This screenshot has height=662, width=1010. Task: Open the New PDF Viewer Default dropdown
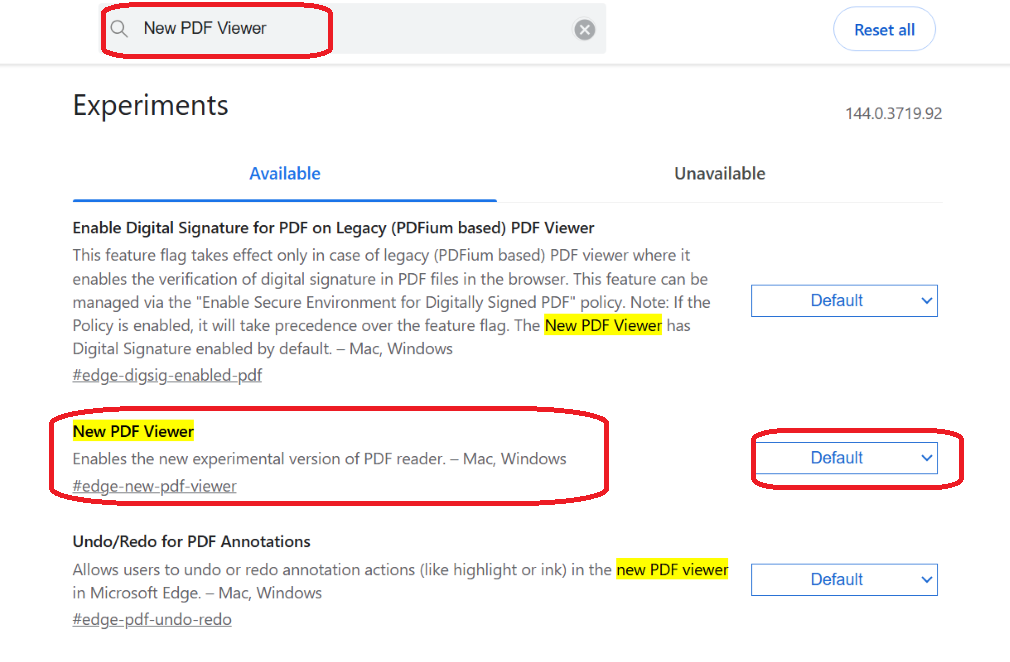pyautogui.click(x=844, y=458)
